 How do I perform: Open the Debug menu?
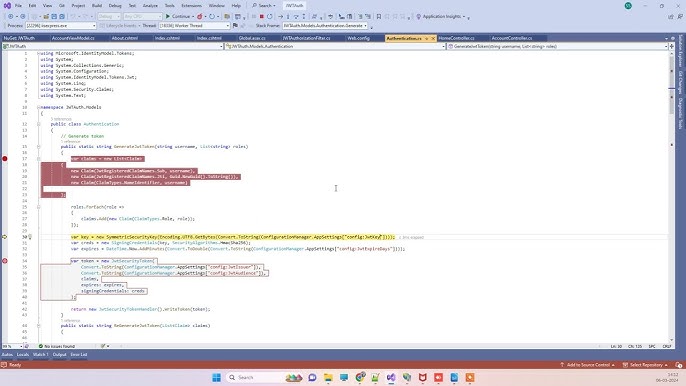coord(115,6)
